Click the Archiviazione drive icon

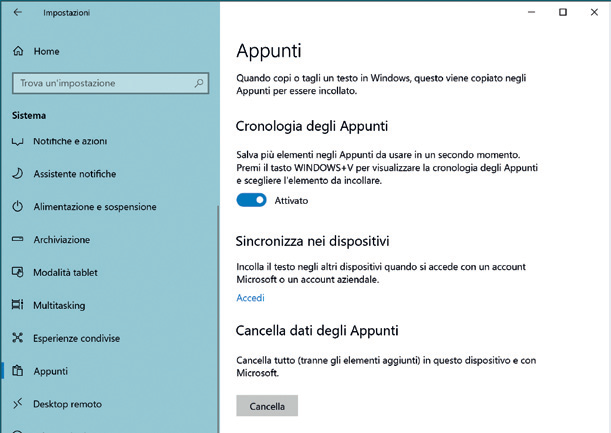click(18, 239)
